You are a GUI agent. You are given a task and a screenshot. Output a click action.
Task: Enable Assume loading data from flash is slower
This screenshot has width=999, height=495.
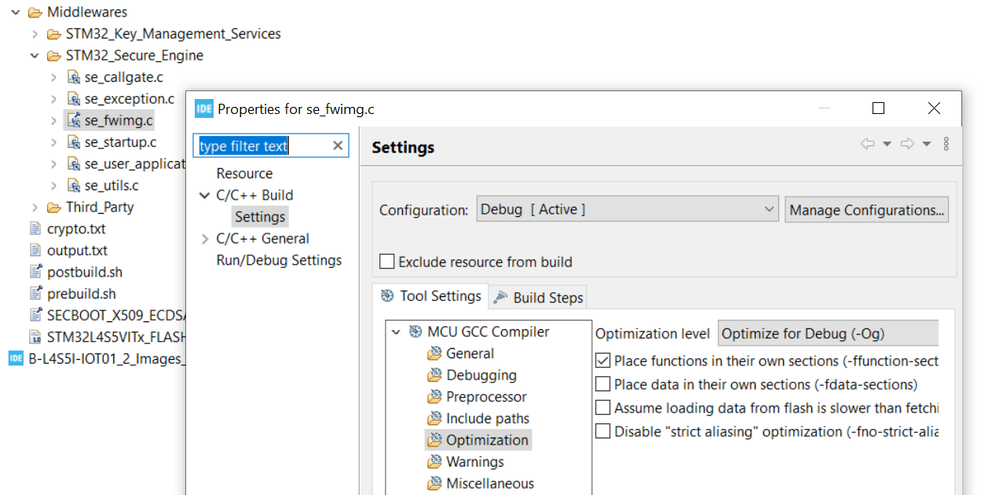click(x=603, y=408)
